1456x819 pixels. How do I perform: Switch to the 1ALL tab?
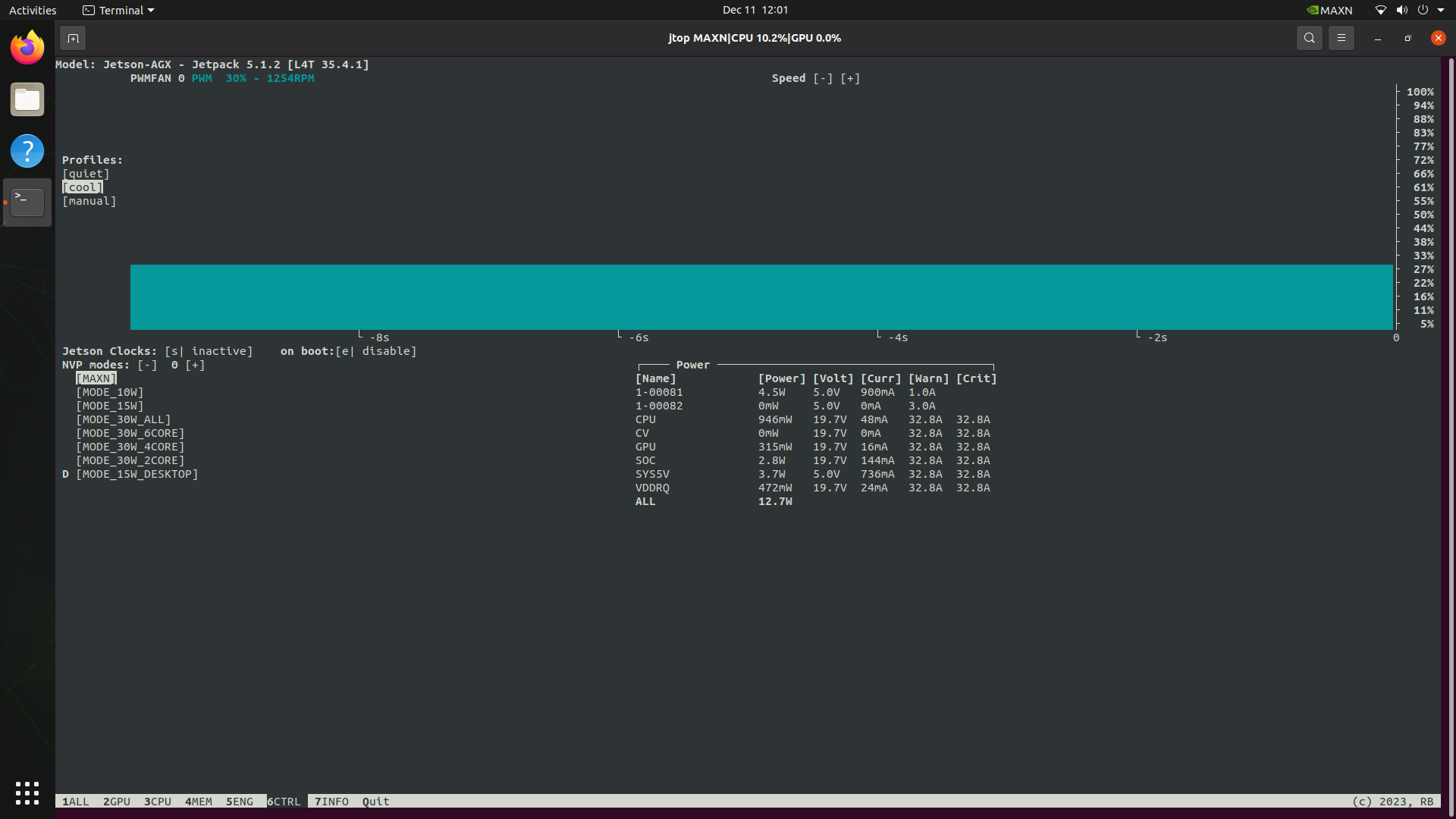point(76,802)
